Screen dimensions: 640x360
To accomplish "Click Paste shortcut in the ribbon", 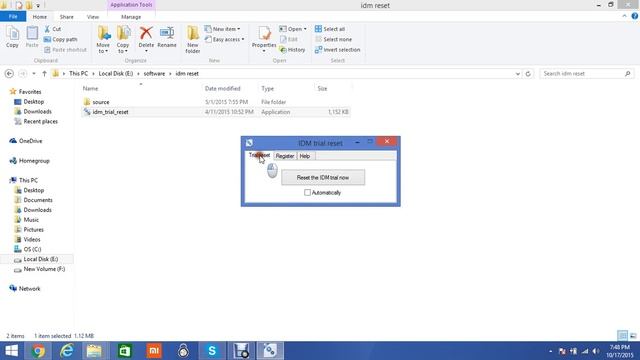I will (65, 49).
